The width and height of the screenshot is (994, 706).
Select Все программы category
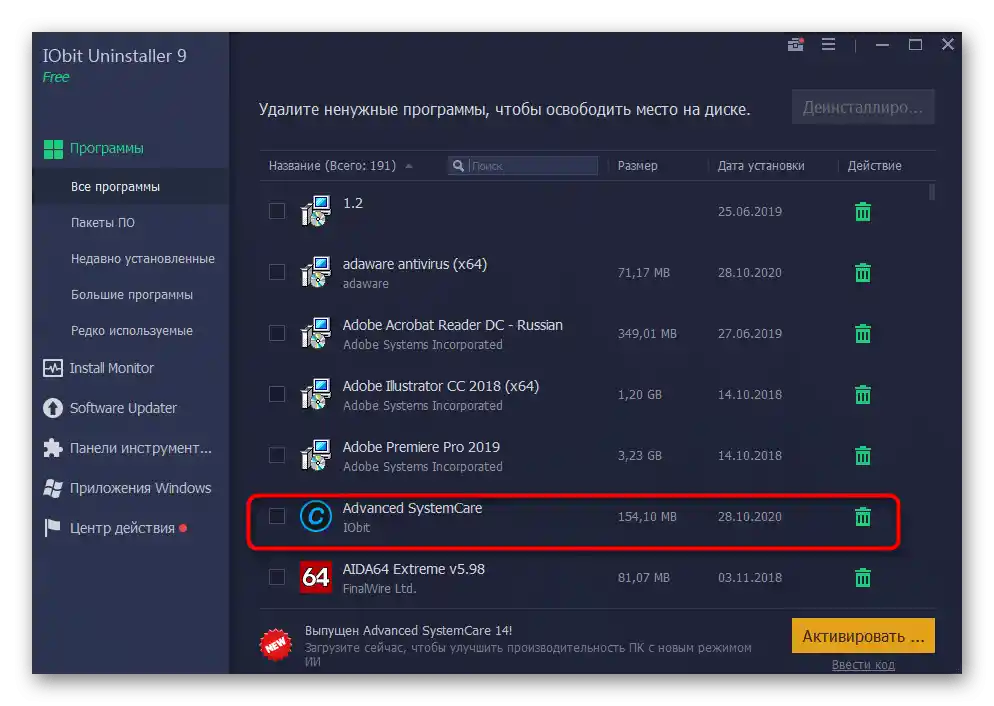(131, 186)
